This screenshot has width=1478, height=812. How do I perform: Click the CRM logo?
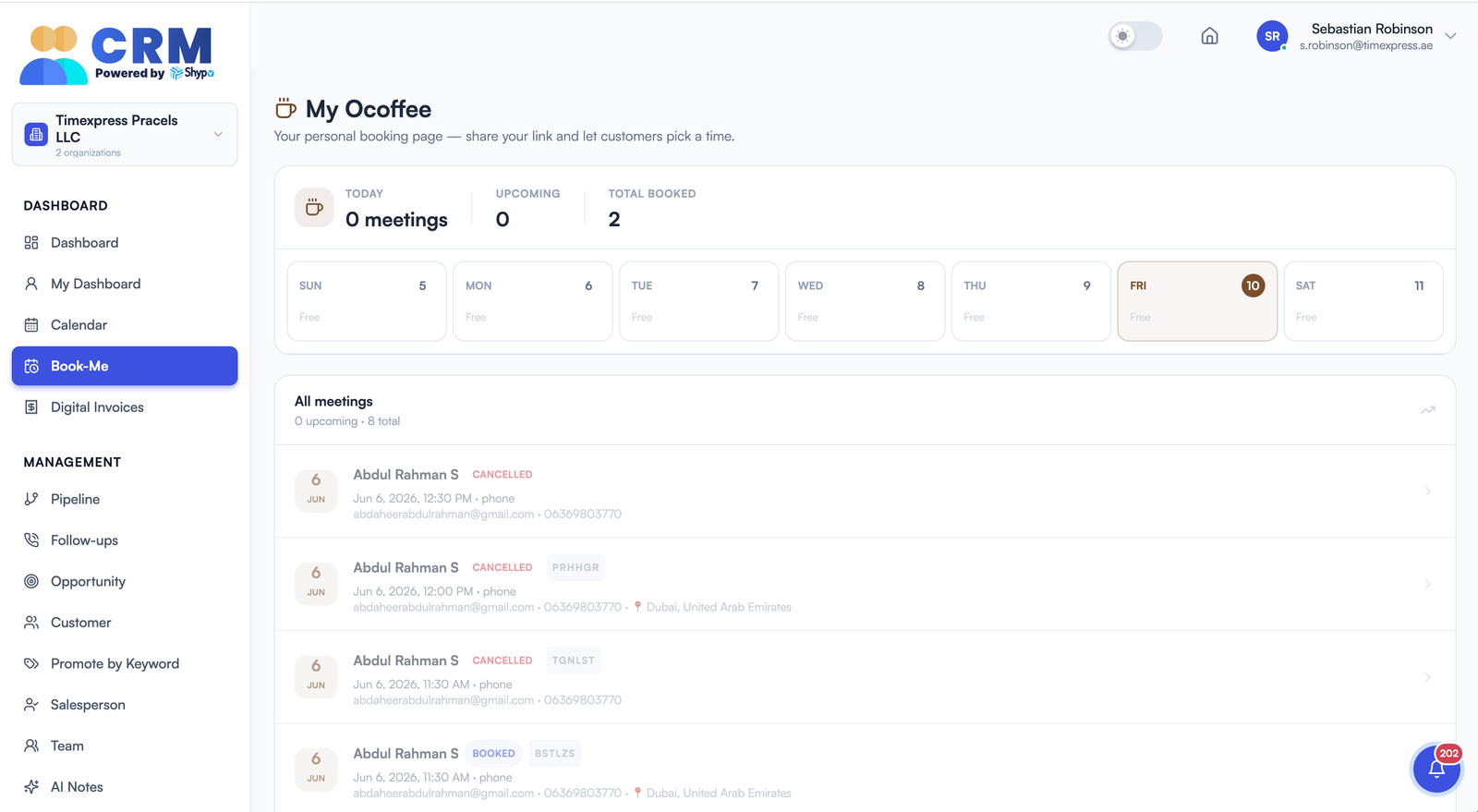pyautogui.click(x=117, y=55)
